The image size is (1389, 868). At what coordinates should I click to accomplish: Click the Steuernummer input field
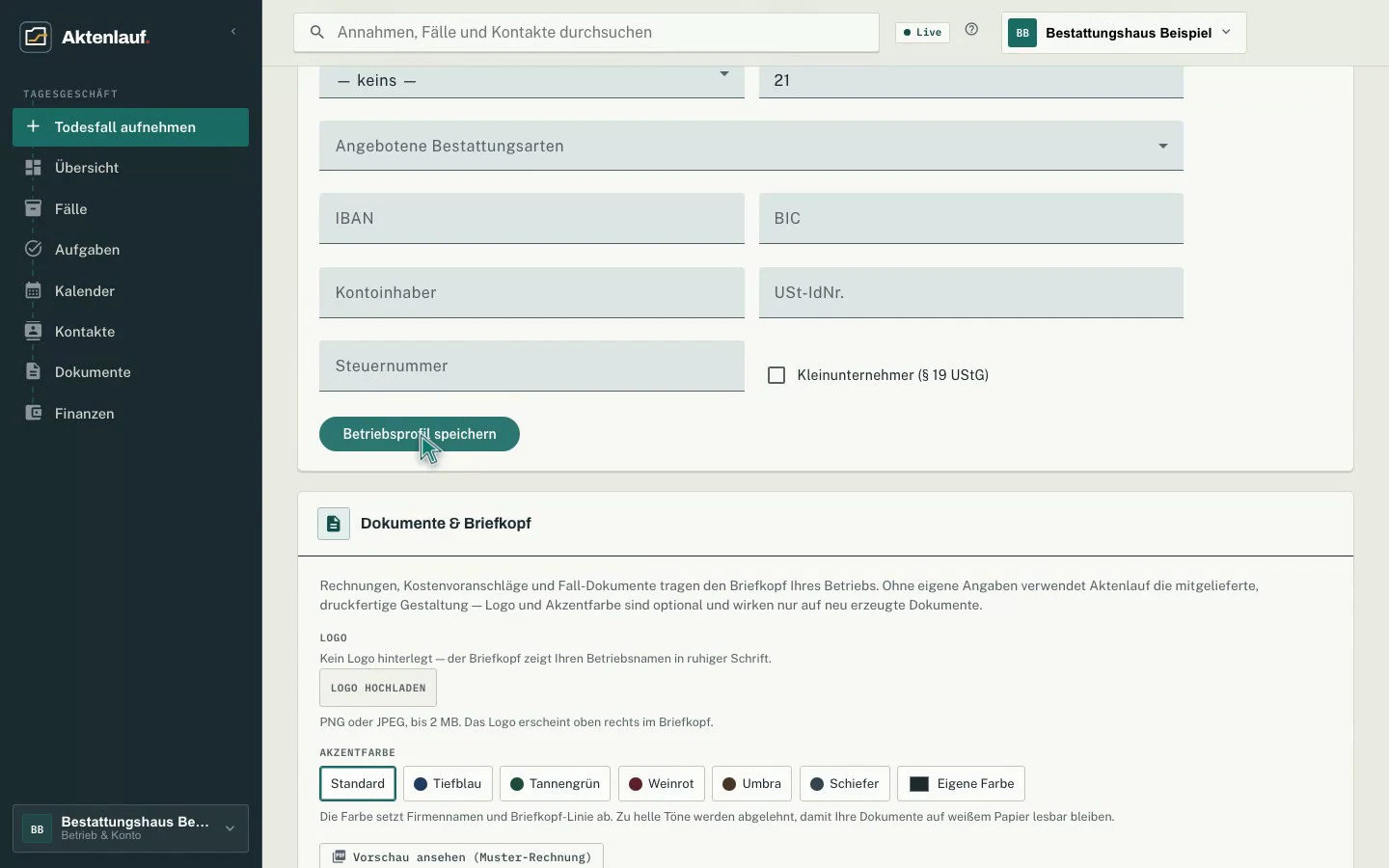click(531, 366)
